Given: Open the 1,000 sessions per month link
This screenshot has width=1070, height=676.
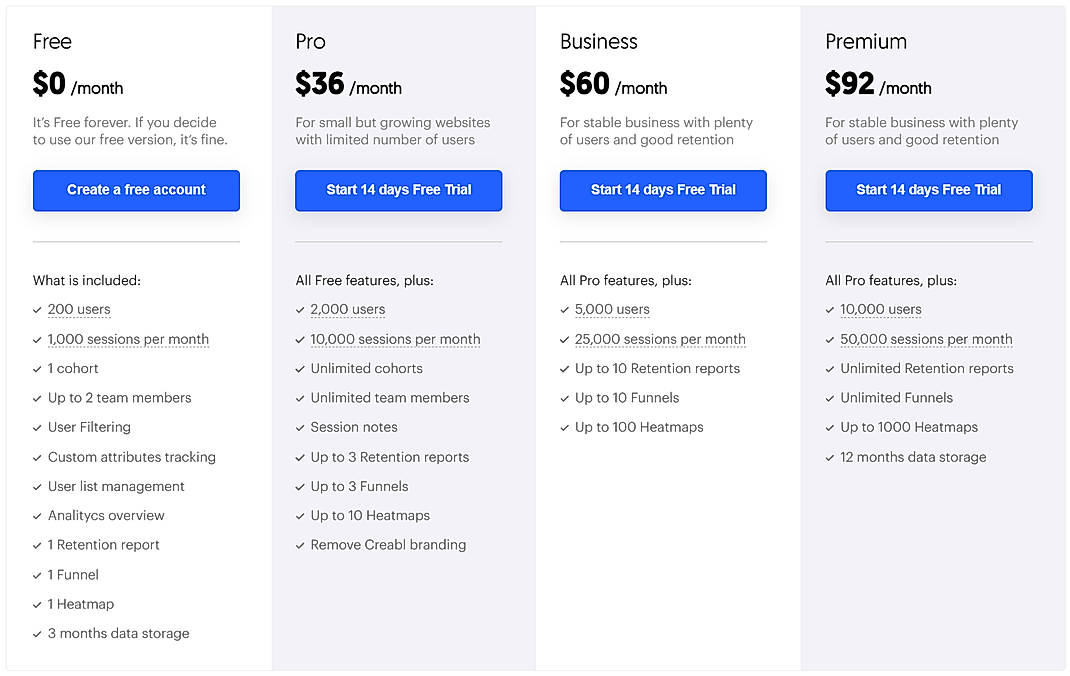Looking at the screenshot, I should pos(128,340).
